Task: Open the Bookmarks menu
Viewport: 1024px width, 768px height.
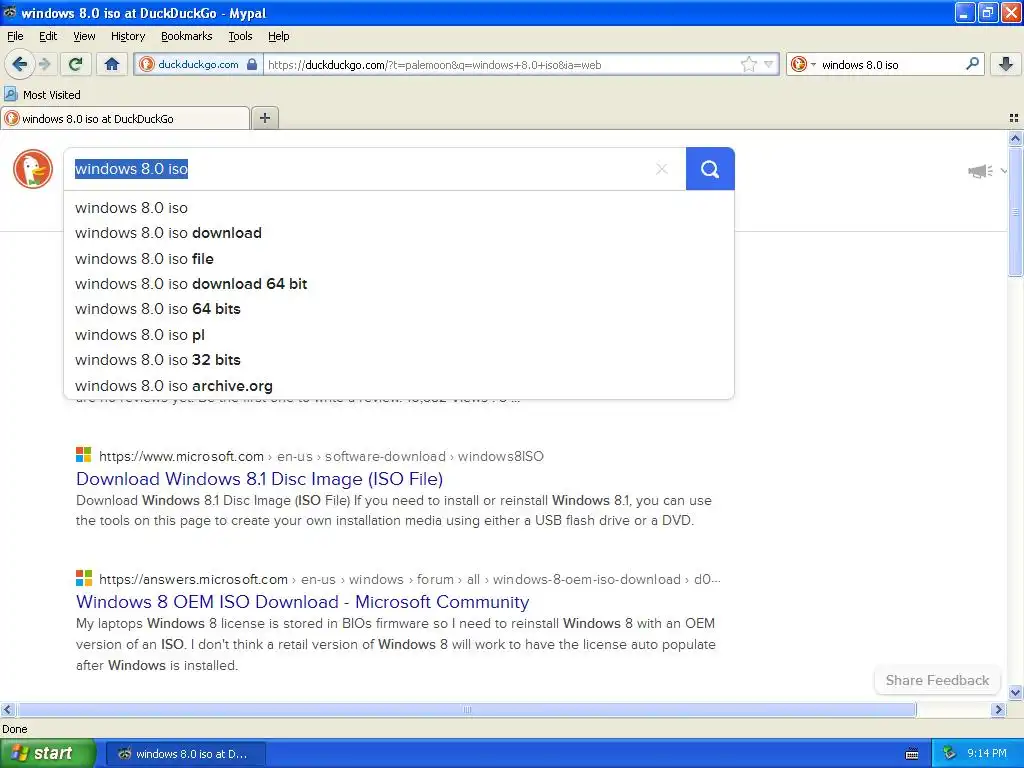Action: [x=186, y=36]
